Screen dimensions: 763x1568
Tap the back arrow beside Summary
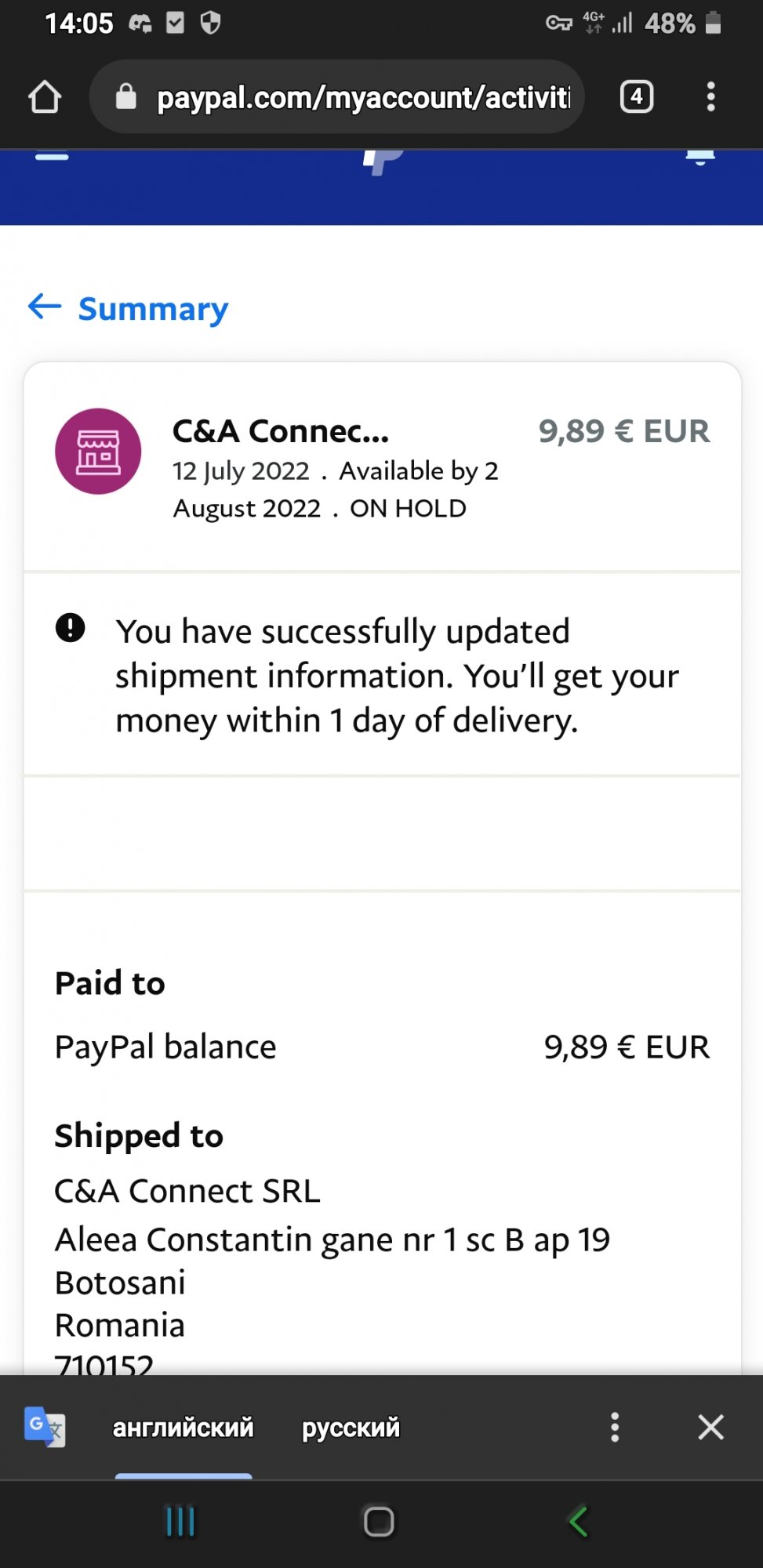pos(45,307)
